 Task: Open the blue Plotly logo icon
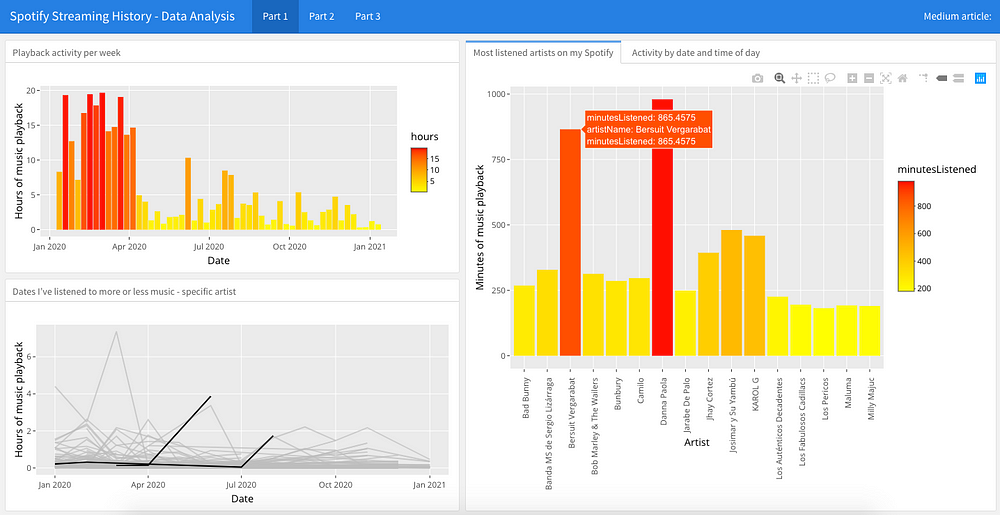point(980,78)
